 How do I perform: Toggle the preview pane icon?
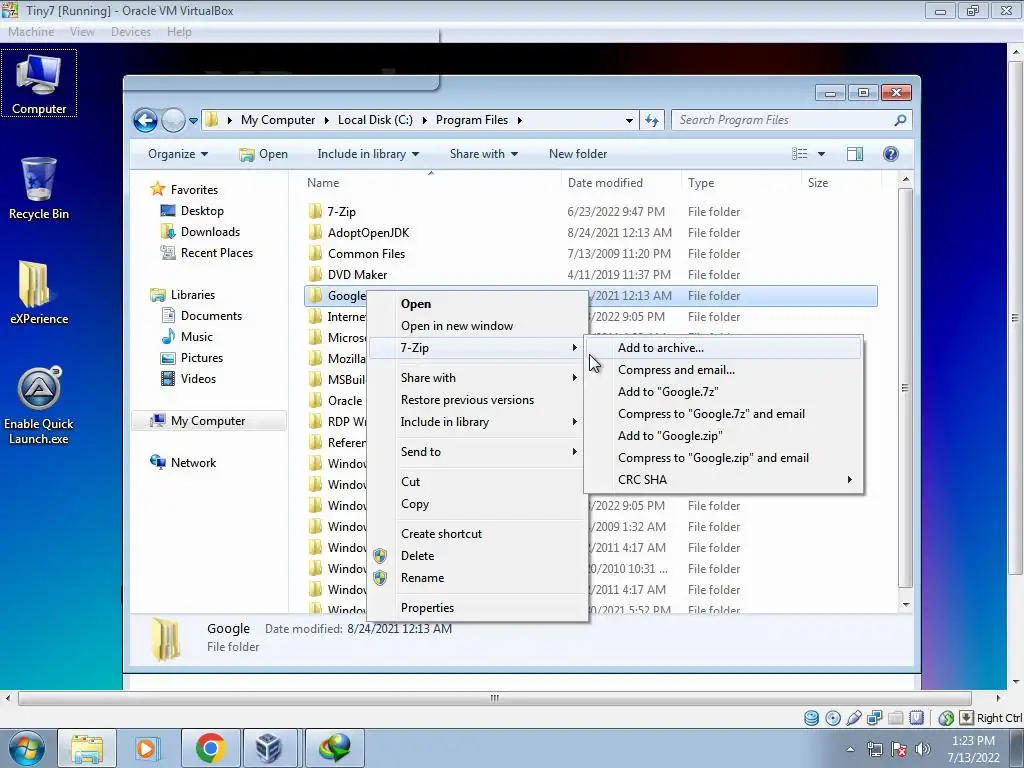tap(854, 154)
